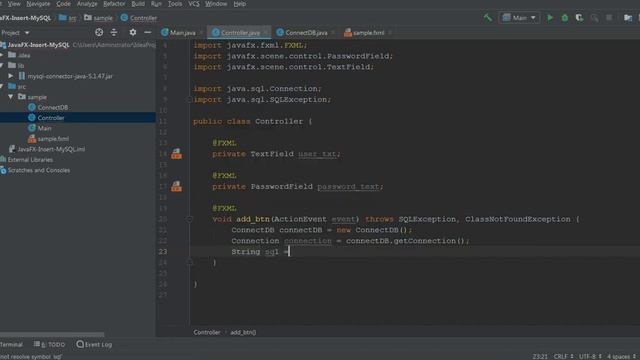Screen dimensions: 640x360
Task: Fold the add_btn method in gutter
Action: click(189, 219)
